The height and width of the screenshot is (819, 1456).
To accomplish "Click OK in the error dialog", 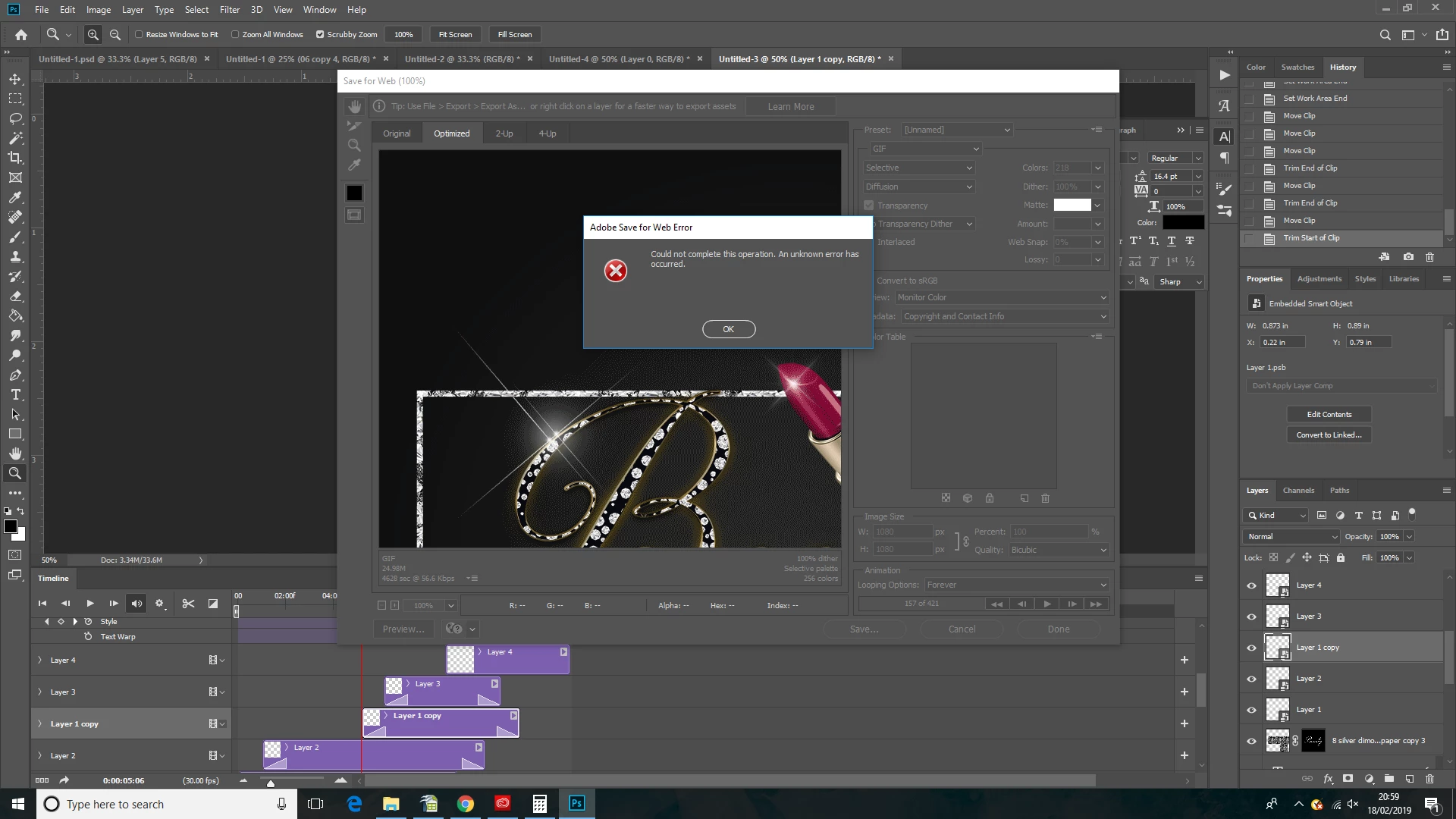I will [x=728, y=329].
